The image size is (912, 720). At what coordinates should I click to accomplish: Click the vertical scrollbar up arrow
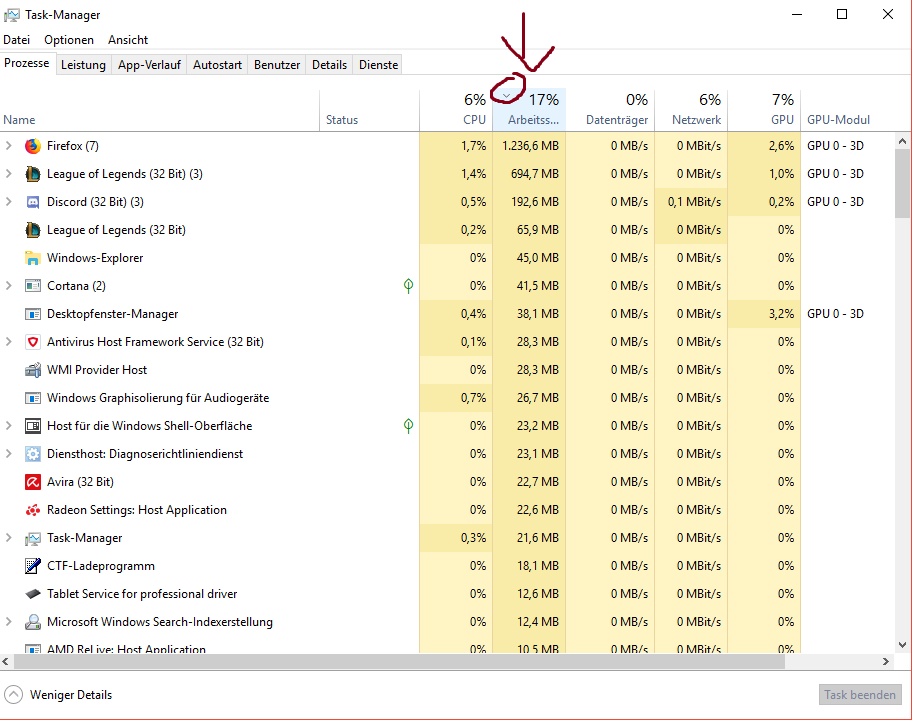(x=902, y=141)
